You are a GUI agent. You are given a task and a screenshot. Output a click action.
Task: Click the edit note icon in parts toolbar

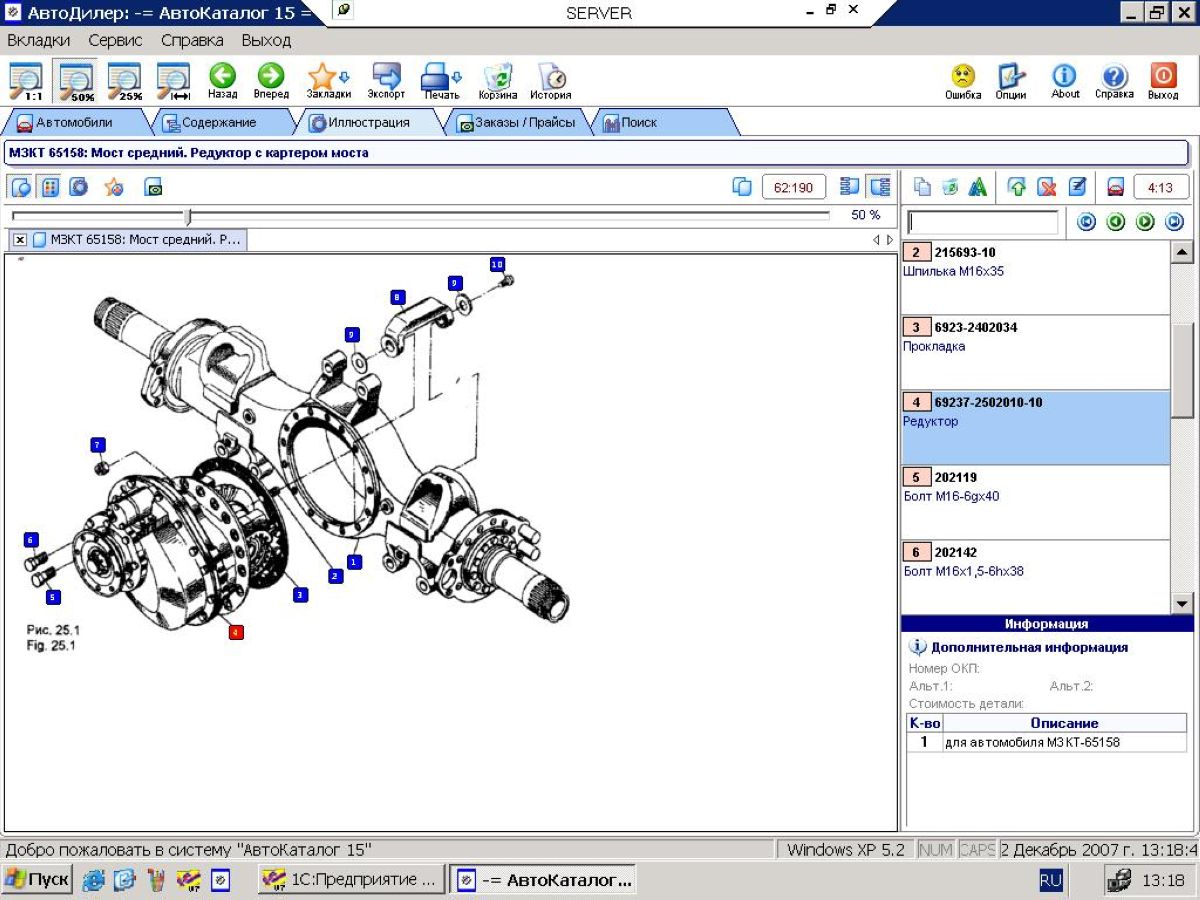click(x=1077, y=187)
